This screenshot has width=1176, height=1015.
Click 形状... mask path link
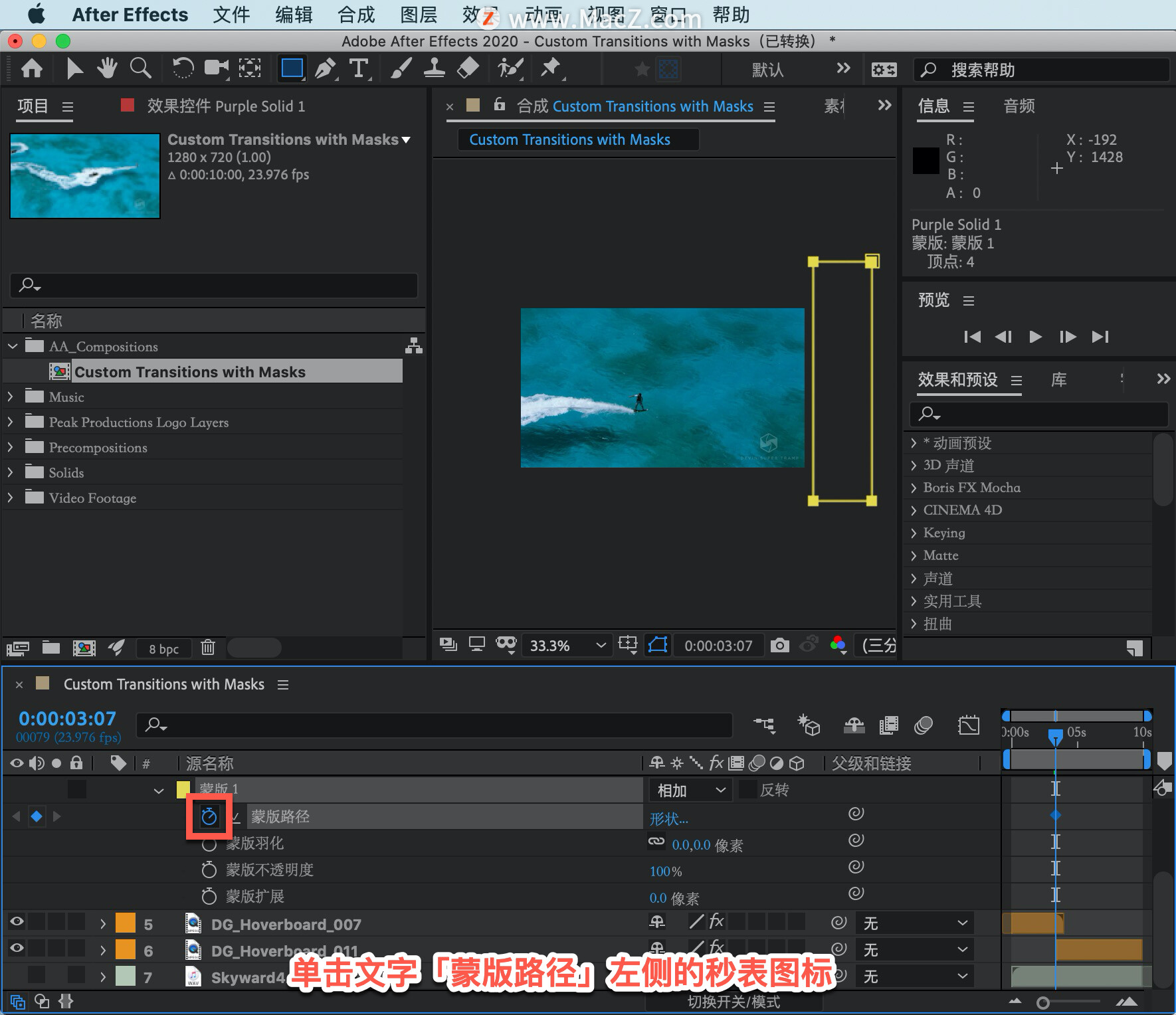pos(668,818)
